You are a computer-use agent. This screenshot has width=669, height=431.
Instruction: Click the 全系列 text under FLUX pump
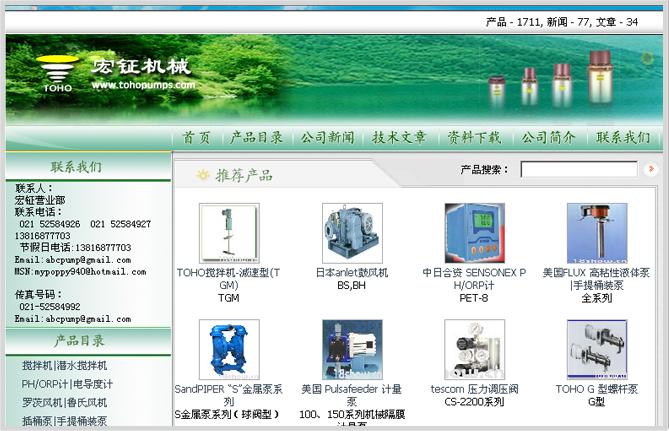596,298
